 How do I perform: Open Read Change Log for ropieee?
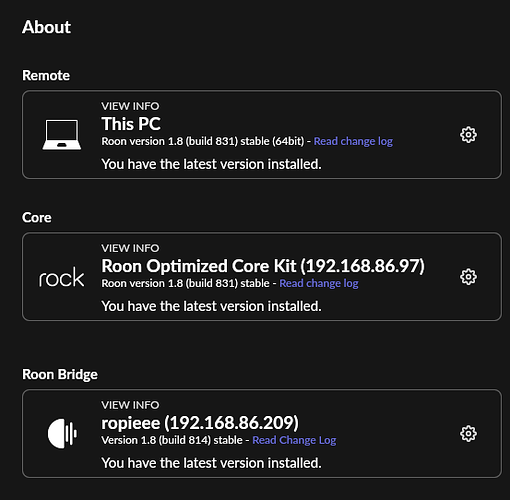[x=294, y=440]
